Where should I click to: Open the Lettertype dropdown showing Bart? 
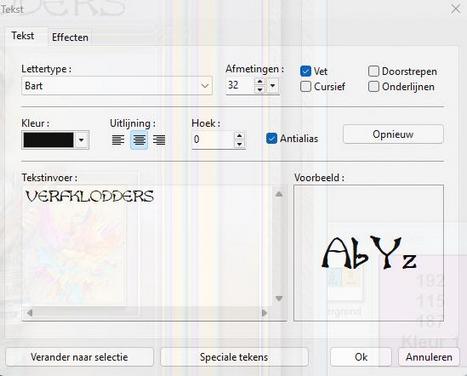(117, 86)
